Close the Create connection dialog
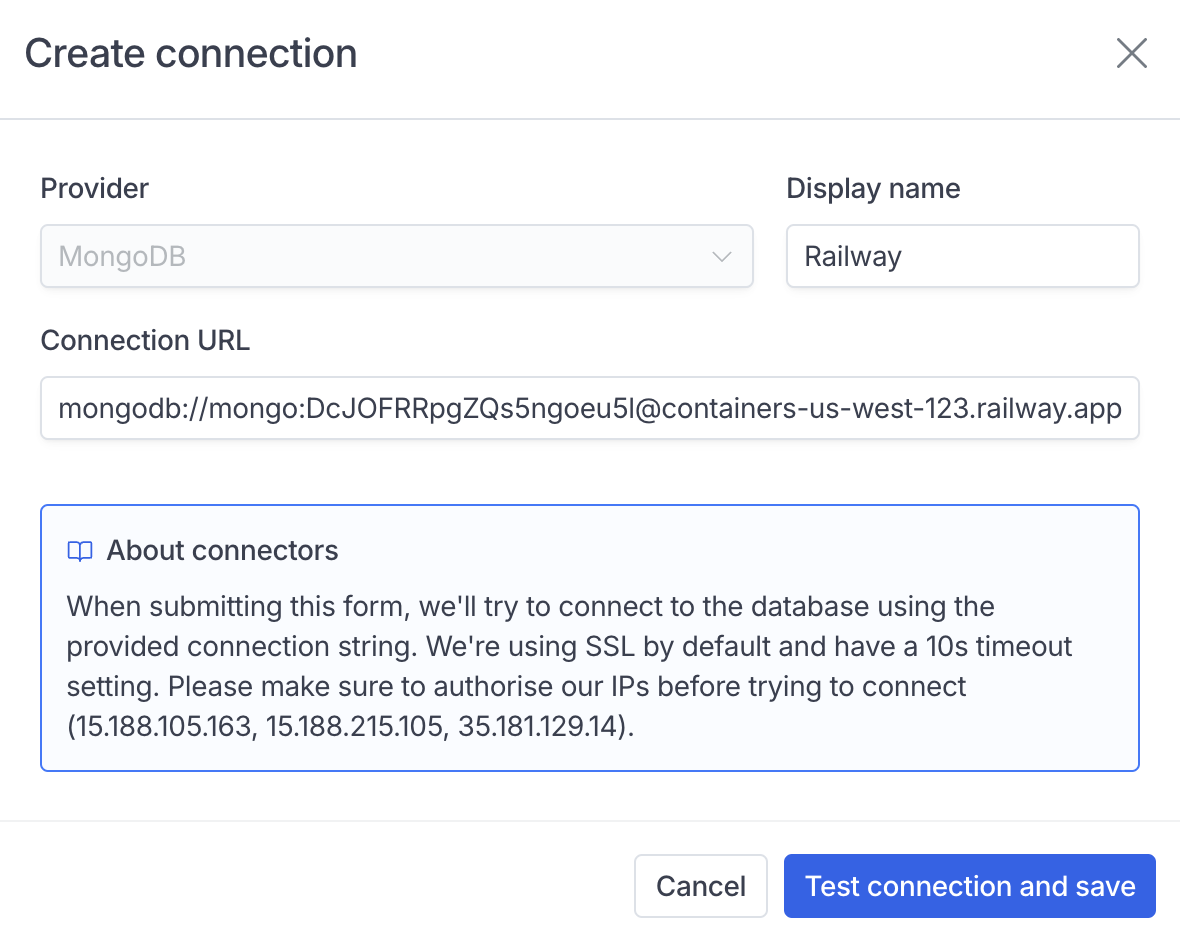This screenshot has height=944, width=1180. [1131, 53]
